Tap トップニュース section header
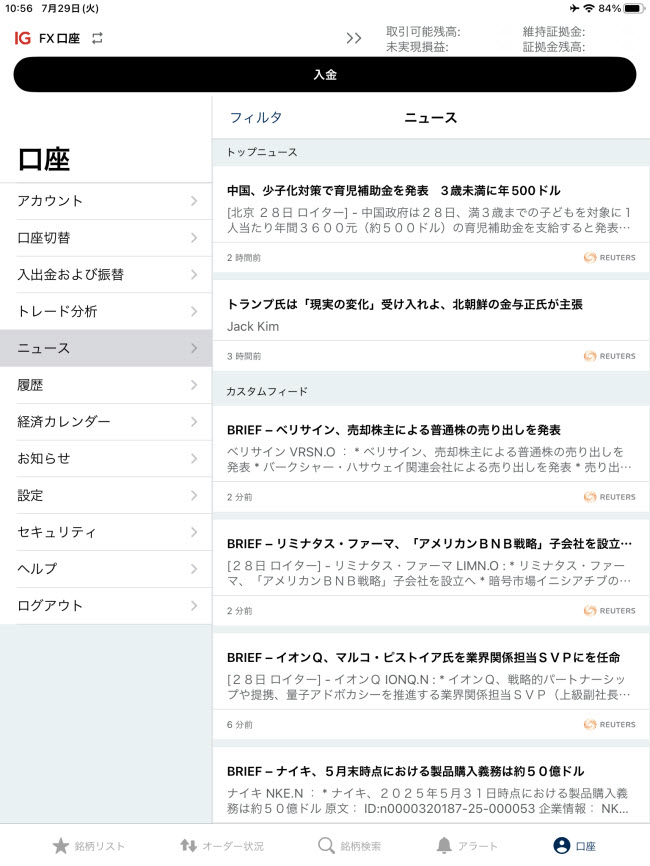Viewport: 650px width, 866px height. [431, 152]
